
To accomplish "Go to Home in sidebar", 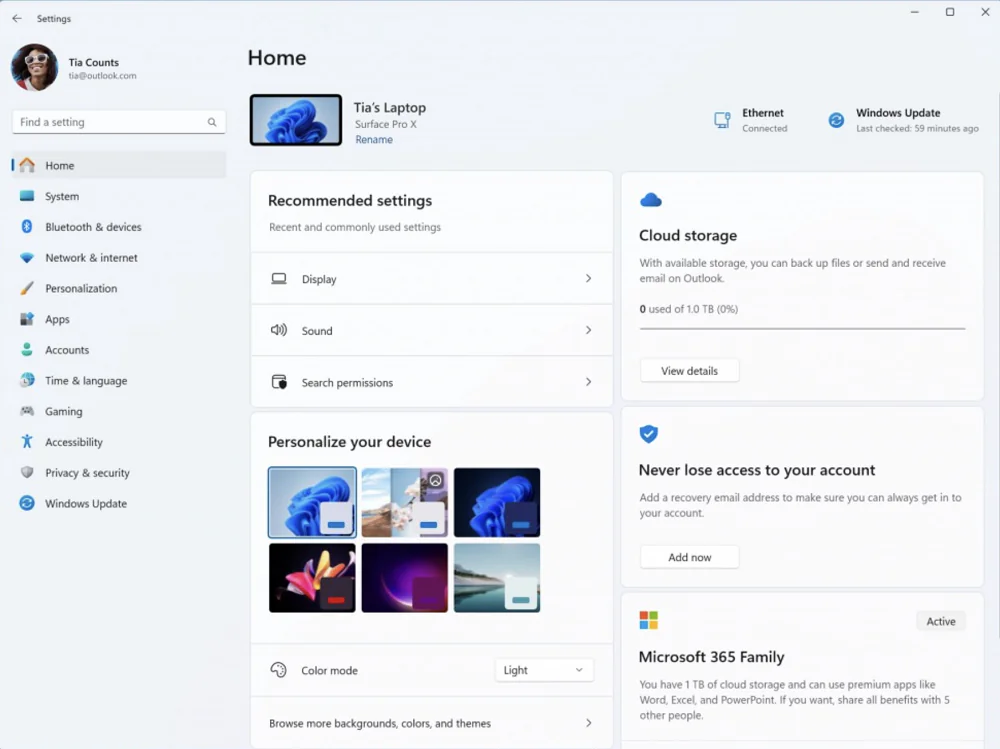I will tap(119, 165).
